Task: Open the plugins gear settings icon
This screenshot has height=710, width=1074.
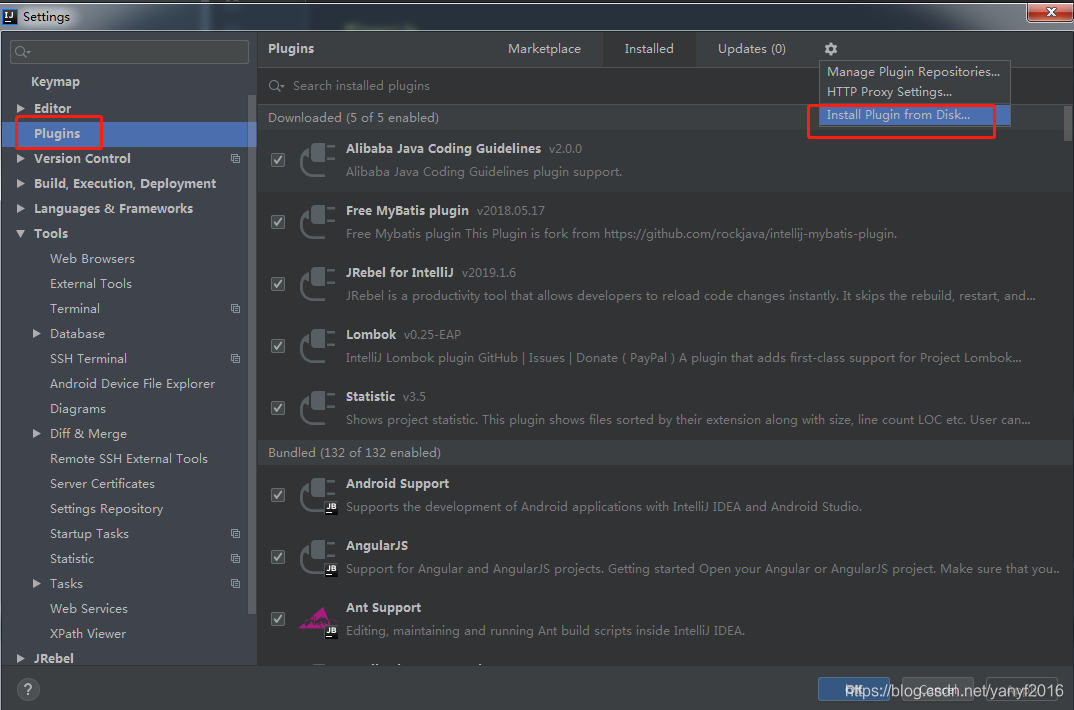Action: (x=831, y=49)
